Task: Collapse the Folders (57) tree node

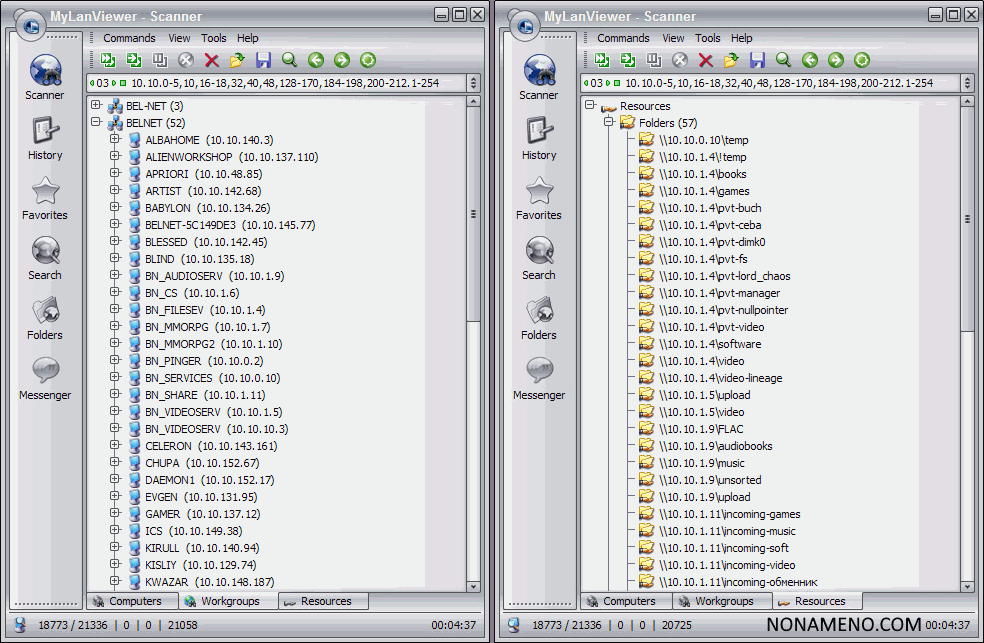Action: tap(609, 123)
